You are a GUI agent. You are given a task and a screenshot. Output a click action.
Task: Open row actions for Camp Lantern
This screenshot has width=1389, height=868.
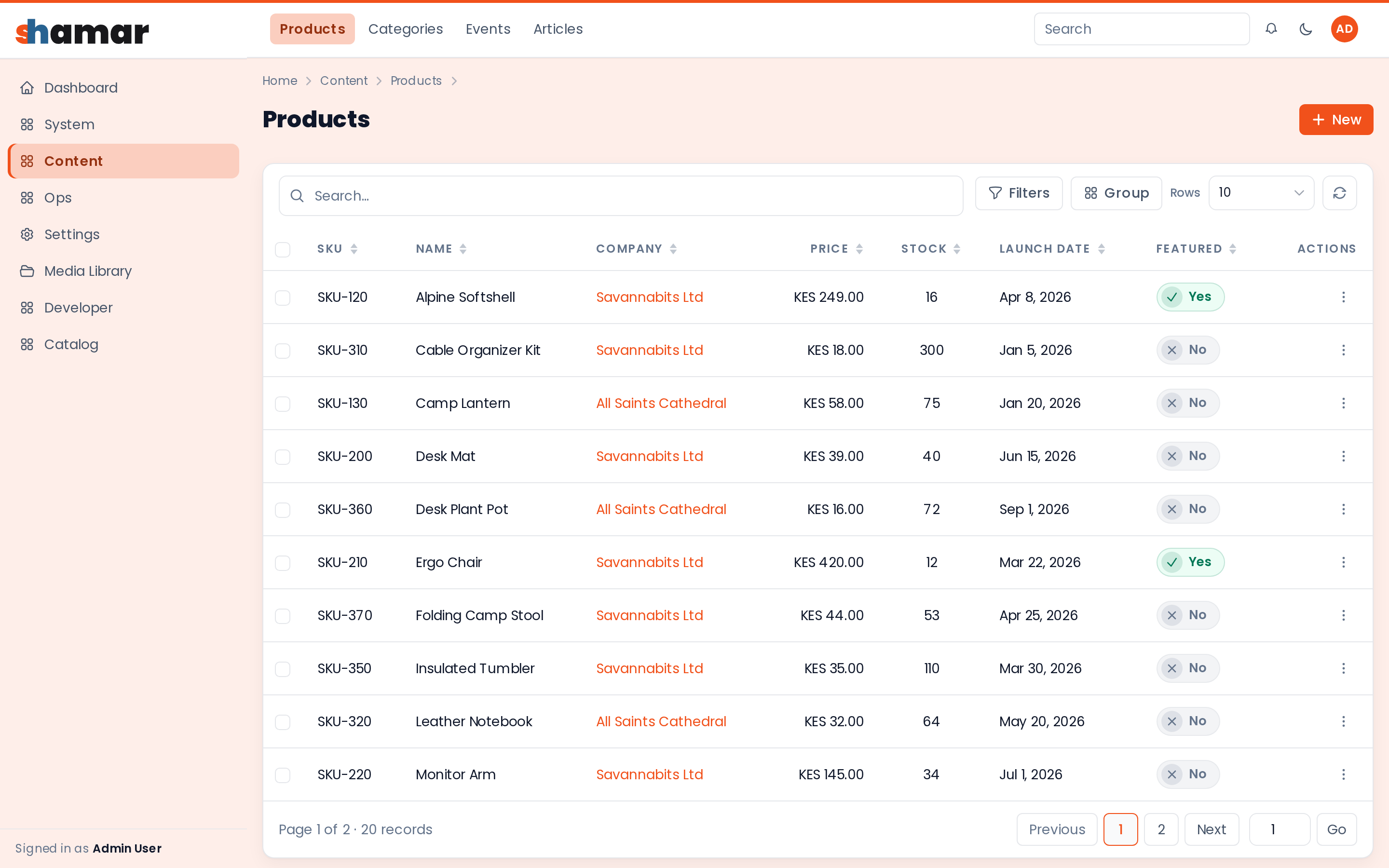pyautogui.click(x=1343, y=403)
